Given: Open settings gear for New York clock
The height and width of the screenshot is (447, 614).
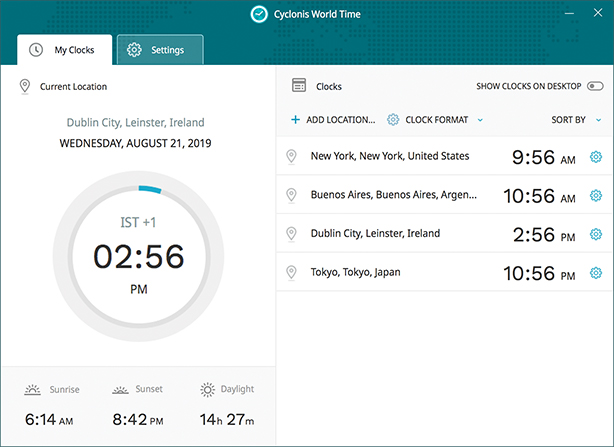Looking at the screenshot, I should [596, 157].
